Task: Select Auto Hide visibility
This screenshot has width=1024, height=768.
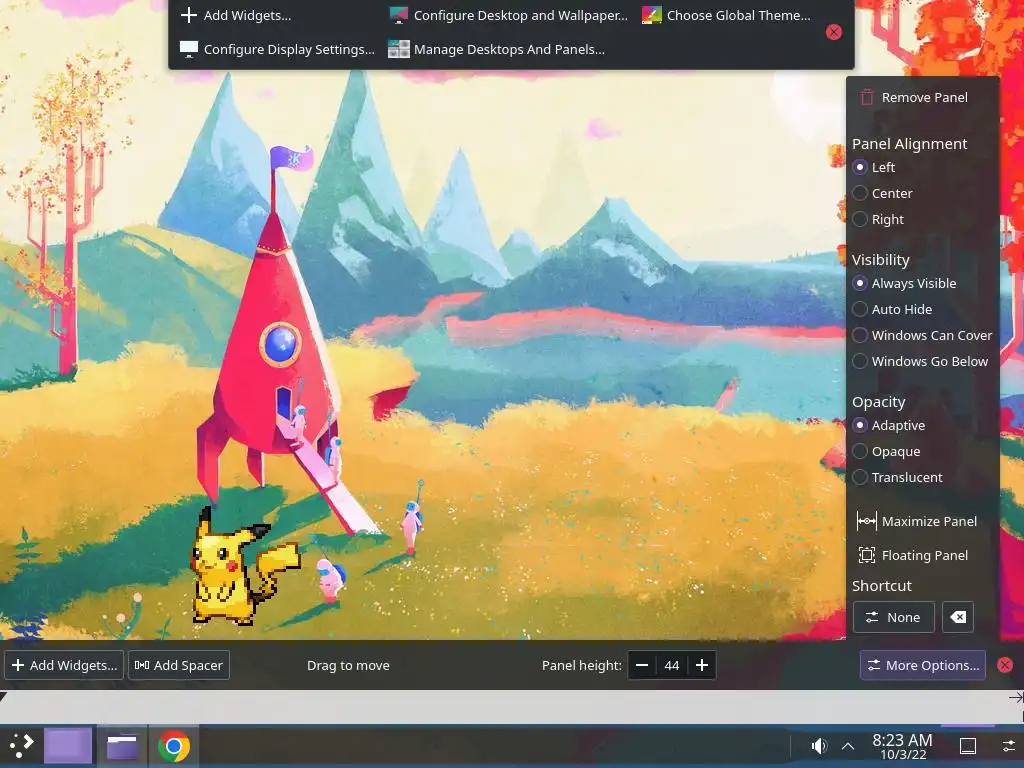Action: [892, 310]
